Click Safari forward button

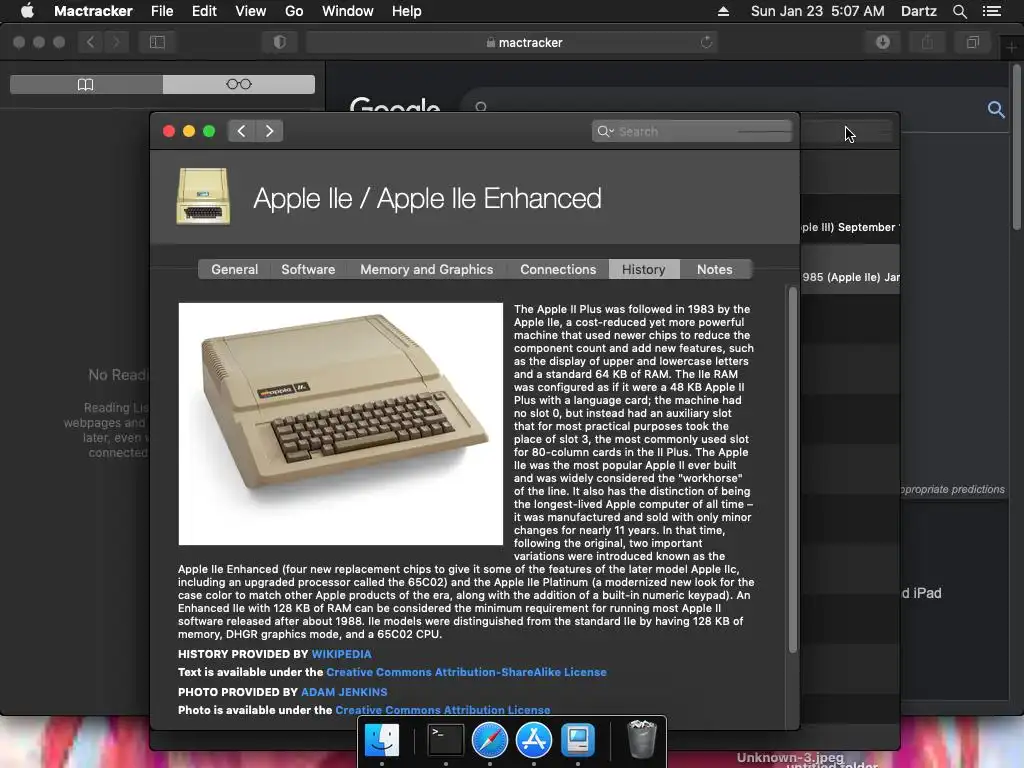[116, 42]
